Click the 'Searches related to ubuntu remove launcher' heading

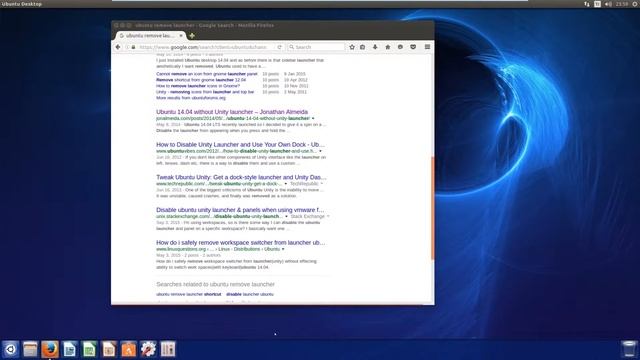click(x=215, y=284)
